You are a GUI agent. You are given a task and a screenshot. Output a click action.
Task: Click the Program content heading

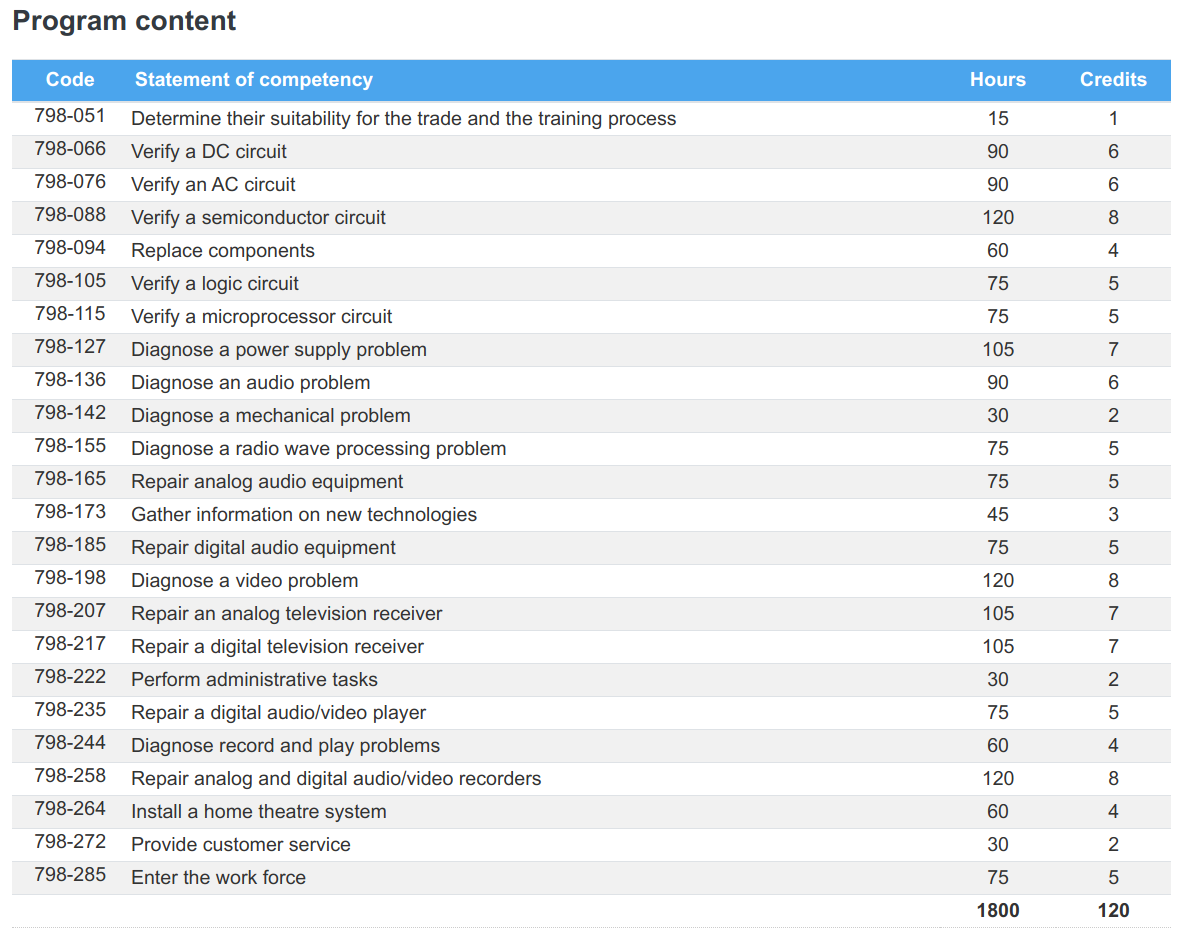pos(124,21)
